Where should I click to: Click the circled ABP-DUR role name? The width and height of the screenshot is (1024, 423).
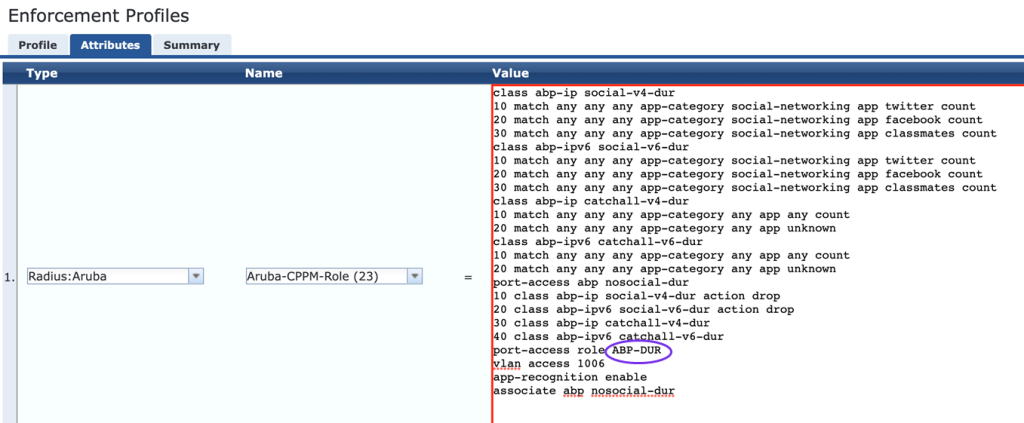click(639, 350)
